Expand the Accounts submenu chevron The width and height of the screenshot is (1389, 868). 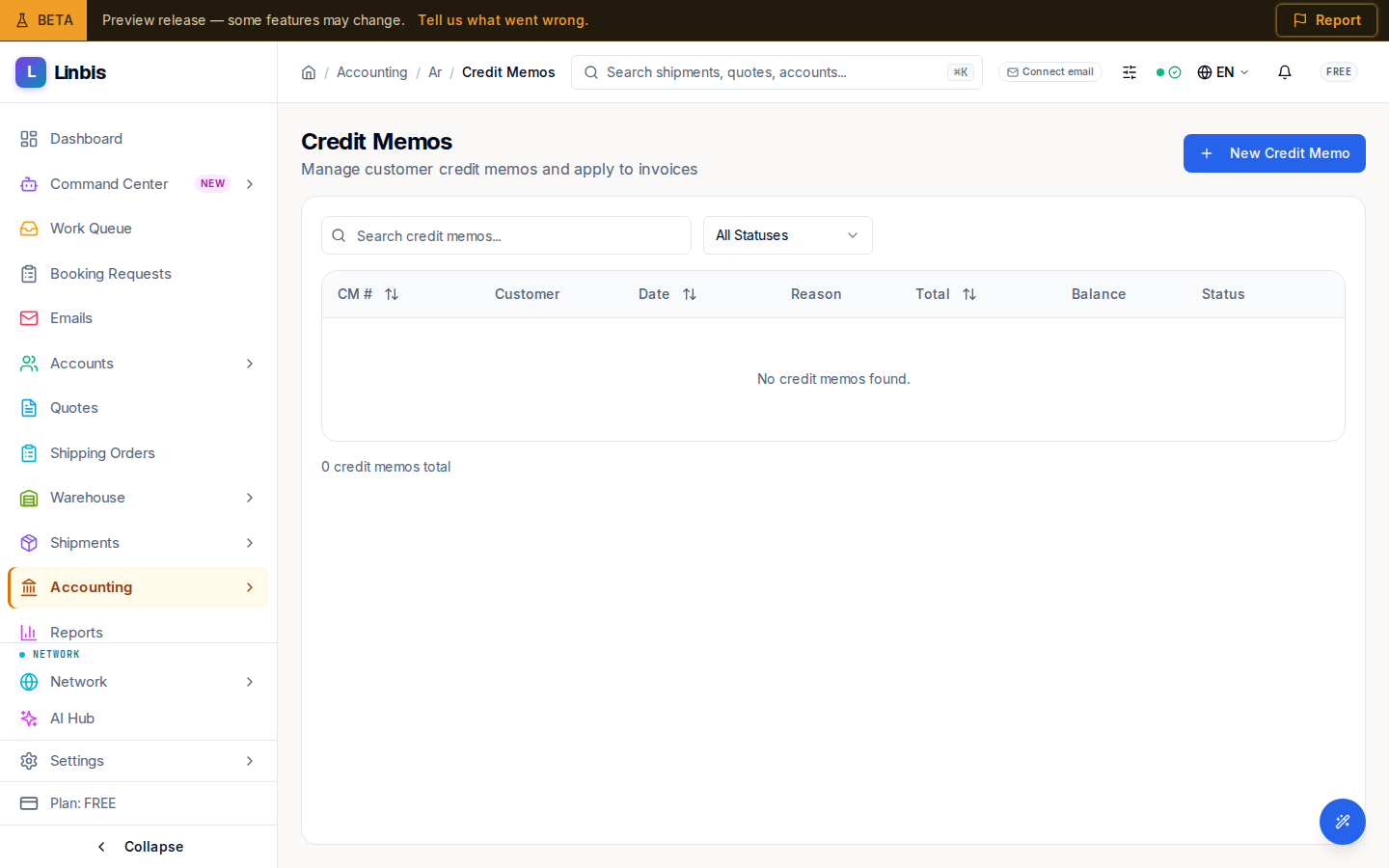click(250, 364)
